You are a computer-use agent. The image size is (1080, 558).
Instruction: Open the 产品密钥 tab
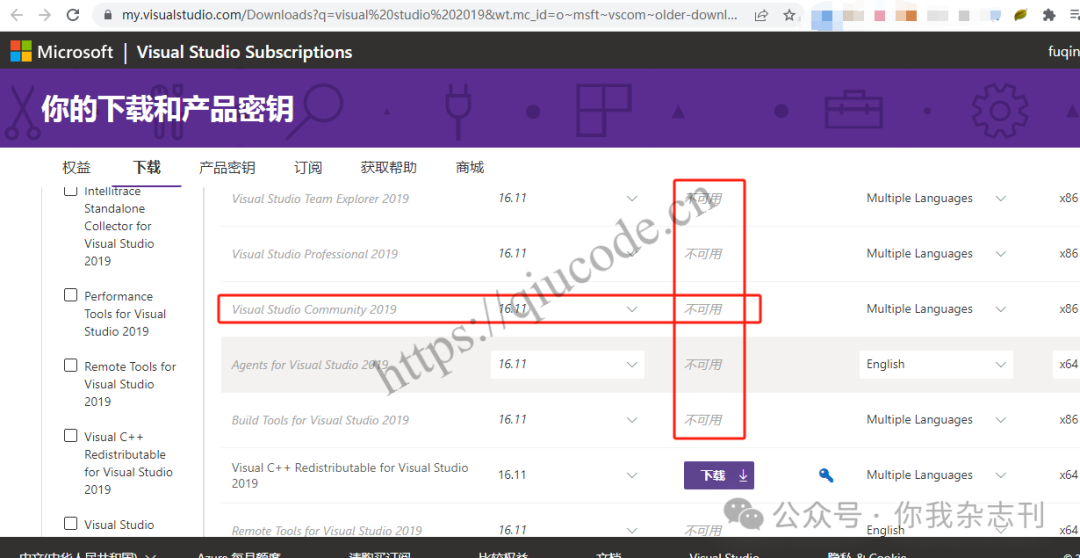point(227,167)
